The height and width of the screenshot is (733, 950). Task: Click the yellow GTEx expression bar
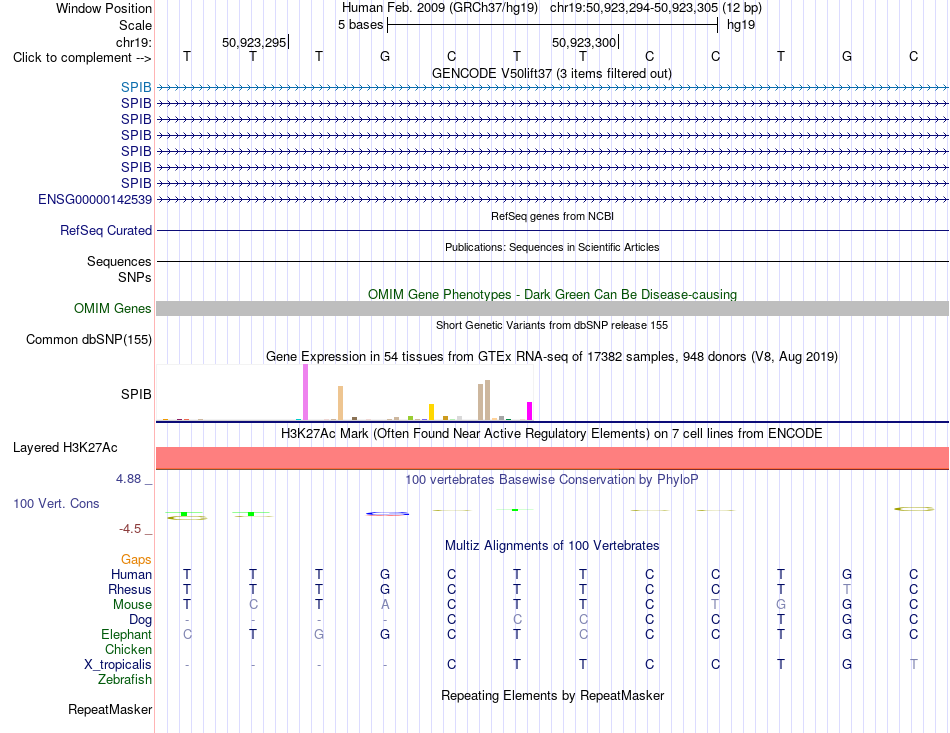431,412
